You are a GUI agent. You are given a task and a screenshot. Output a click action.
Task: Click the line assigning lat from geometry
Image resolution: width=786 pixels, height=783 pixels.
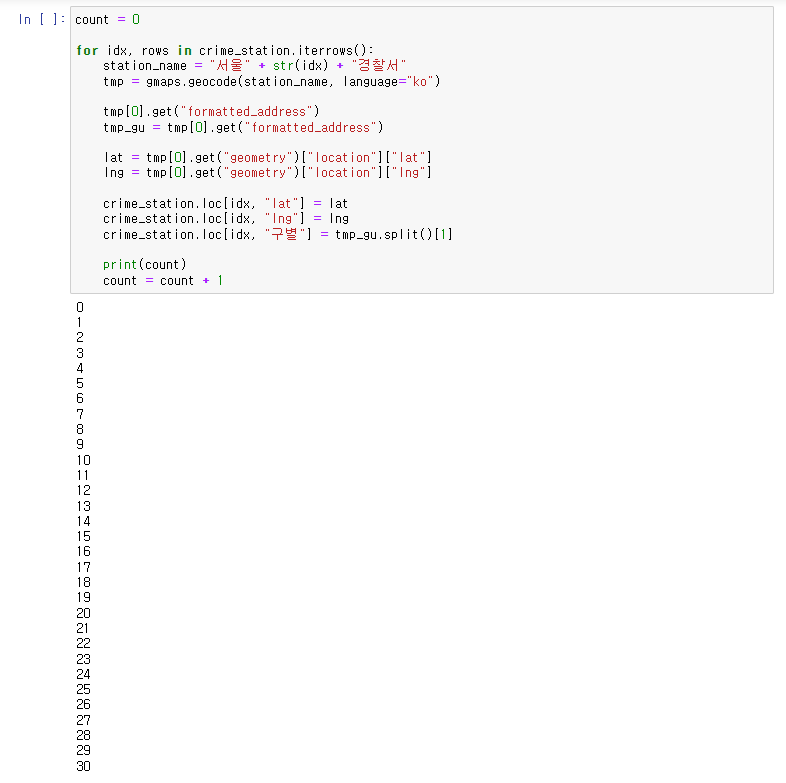pyautogui.click(x=268, y=157)
